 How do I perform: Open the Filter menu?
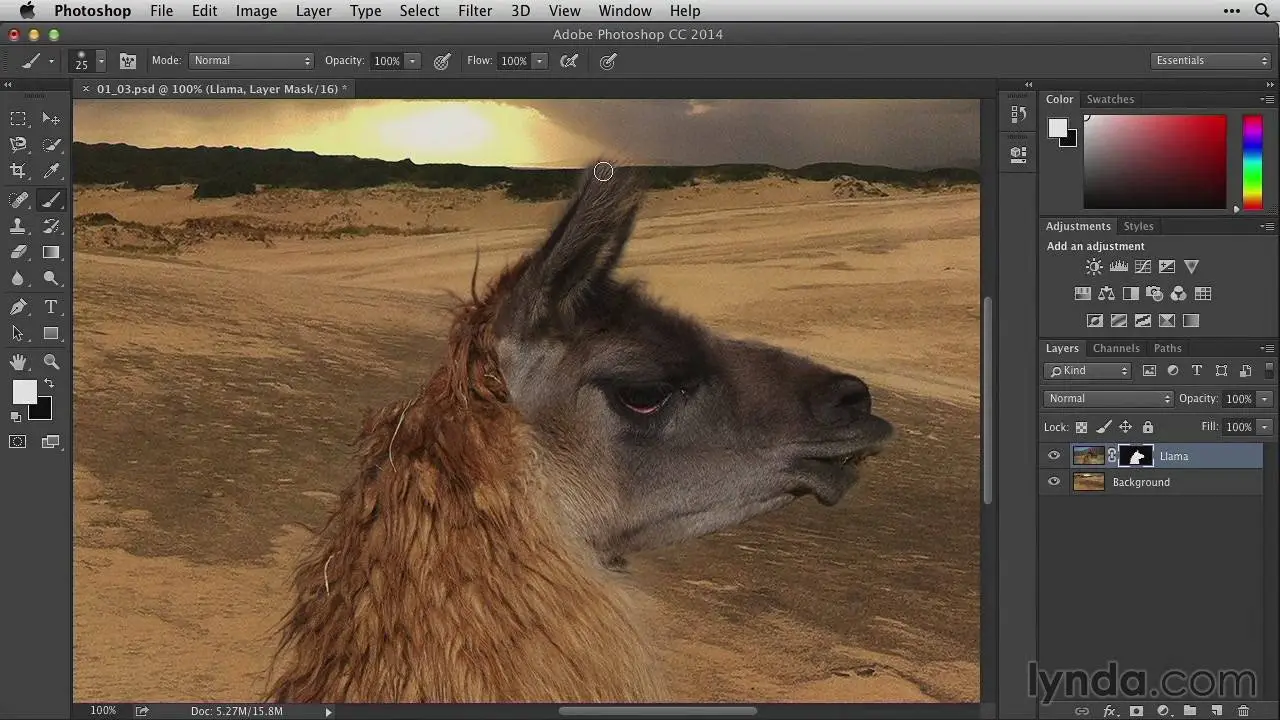pyautogui.click(x=474, y=11)
